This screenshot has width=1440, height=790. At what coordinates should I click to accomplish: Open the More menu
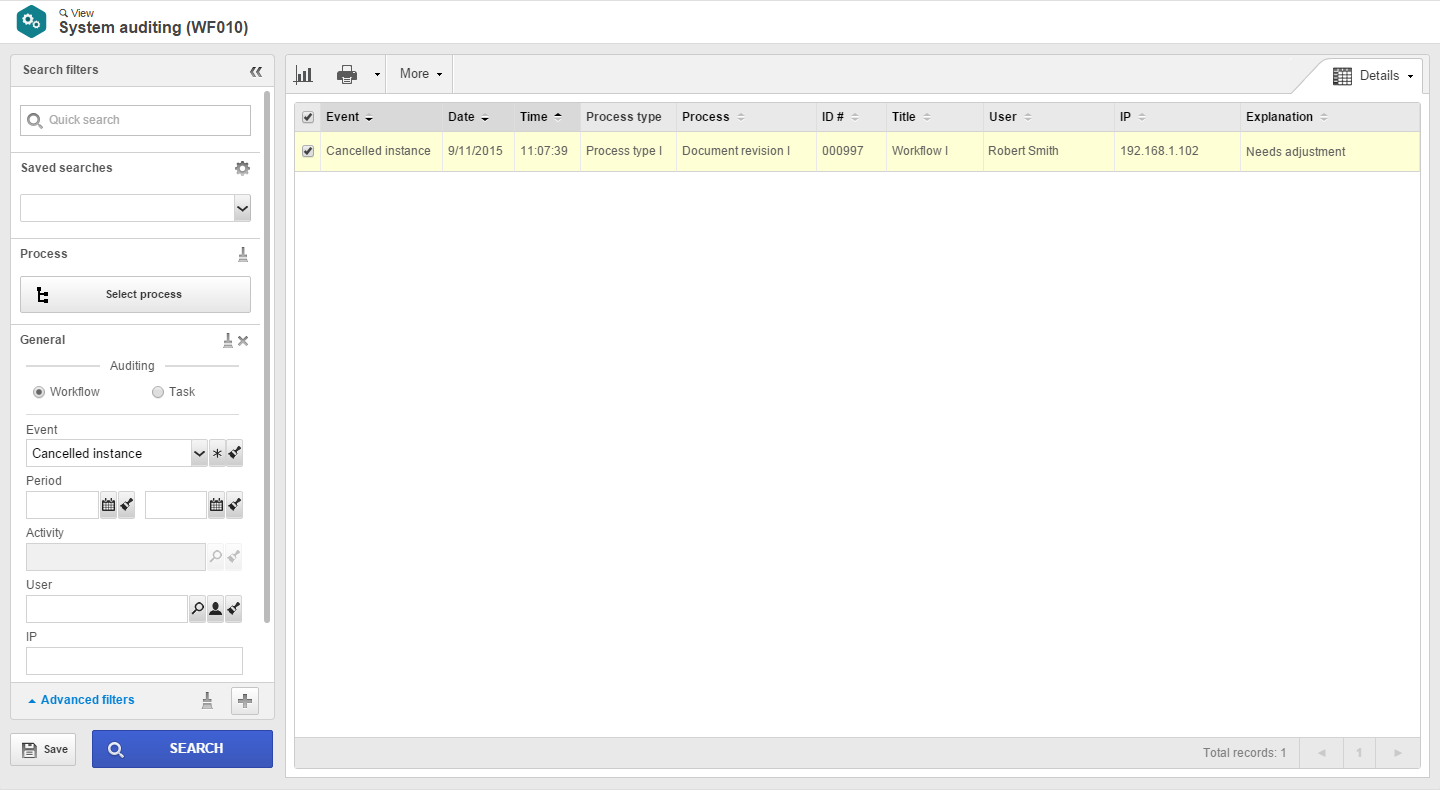click(420, 74)
